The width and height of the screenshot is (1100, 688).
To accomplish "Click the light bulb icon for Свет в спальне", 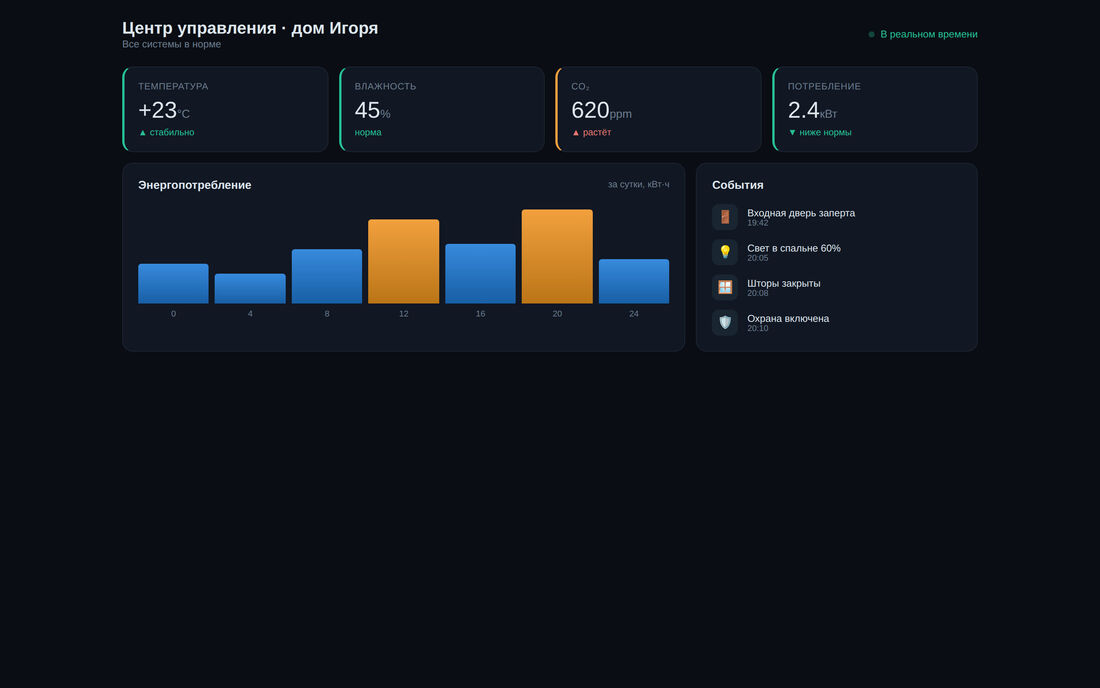I will tap(725, 252).
